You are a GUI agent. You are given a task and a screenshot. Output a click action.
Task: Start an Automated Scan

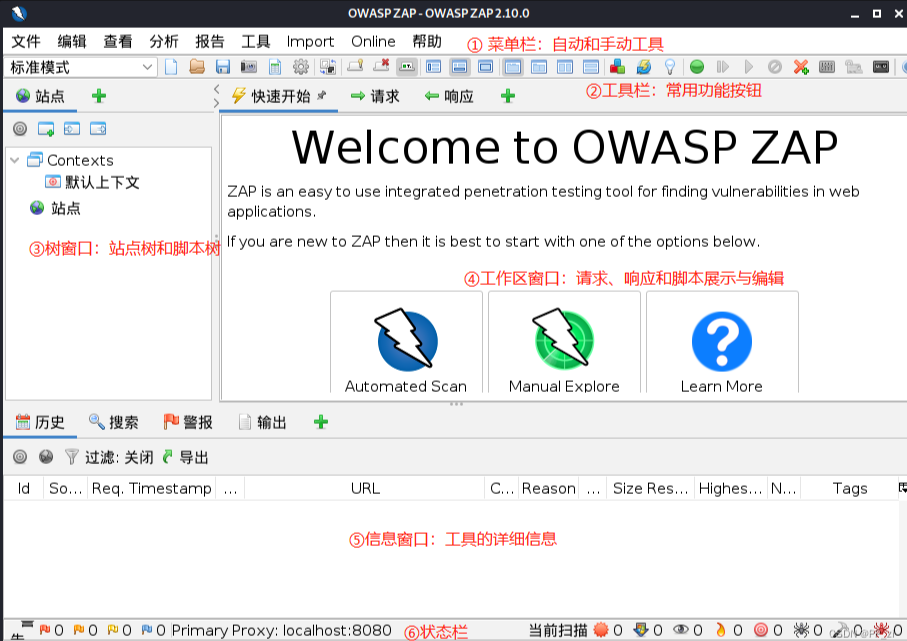406,343
